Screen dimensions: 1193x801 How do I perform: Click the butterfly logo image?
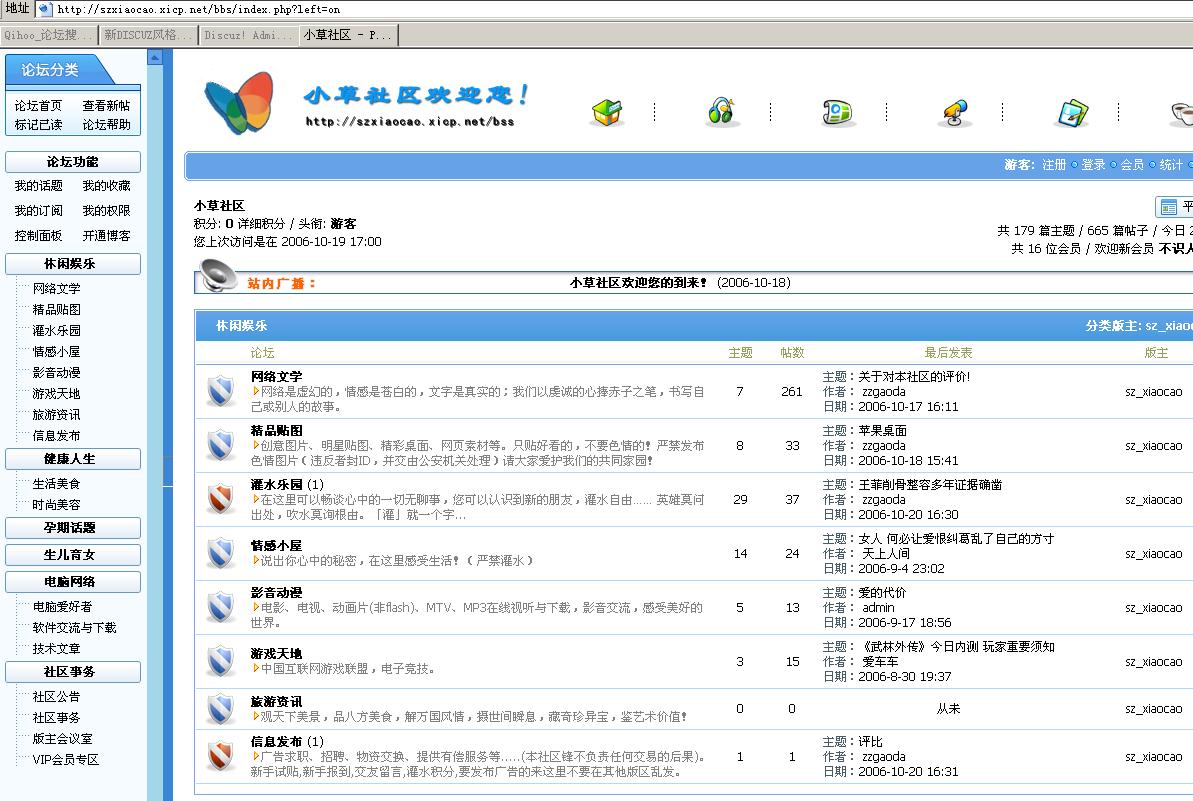240,103
